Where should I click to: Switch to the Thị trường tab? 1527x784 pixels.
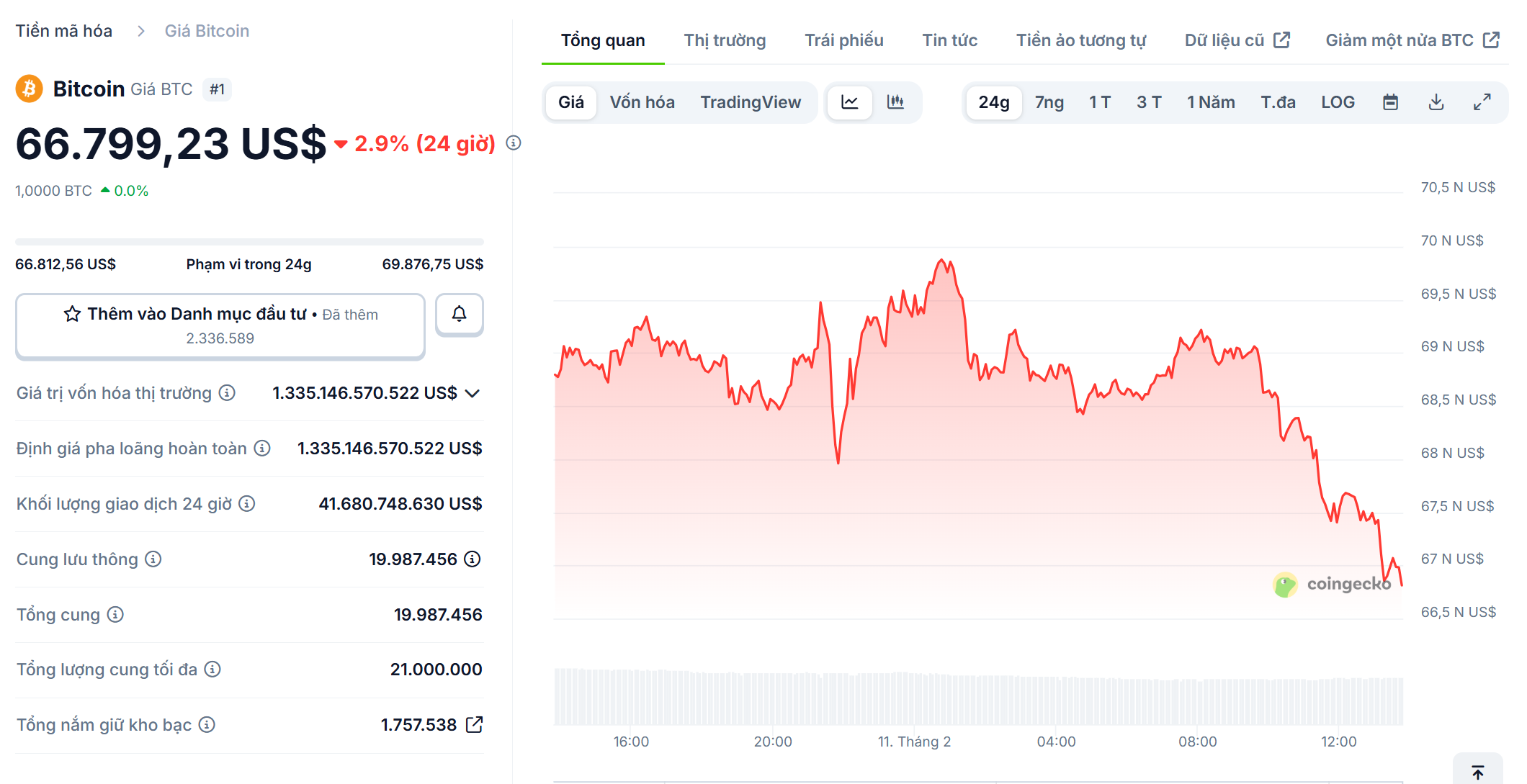pos(725,40)
